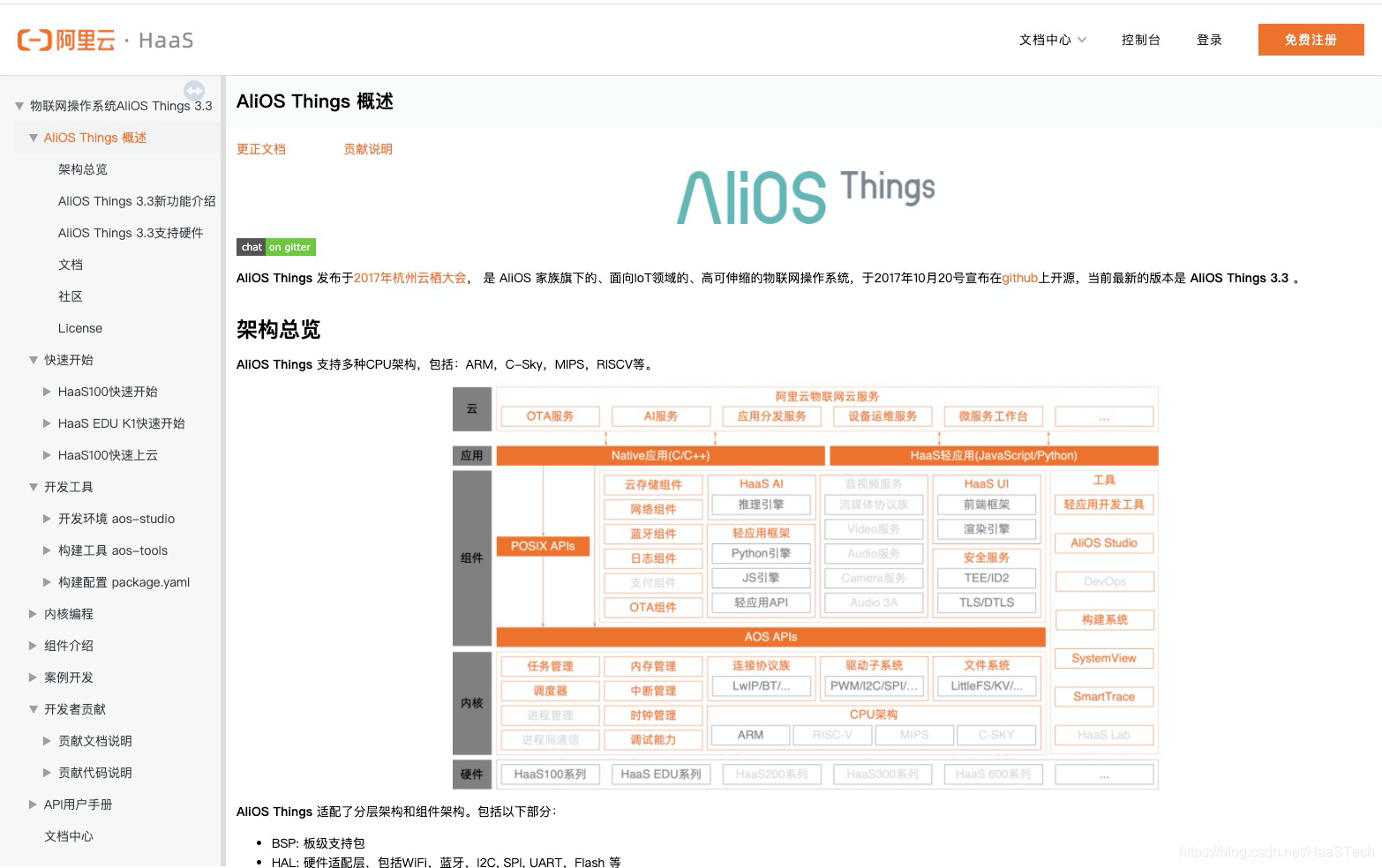Follow the 2017年杭州云栖大会 link

tap(410, 278)
